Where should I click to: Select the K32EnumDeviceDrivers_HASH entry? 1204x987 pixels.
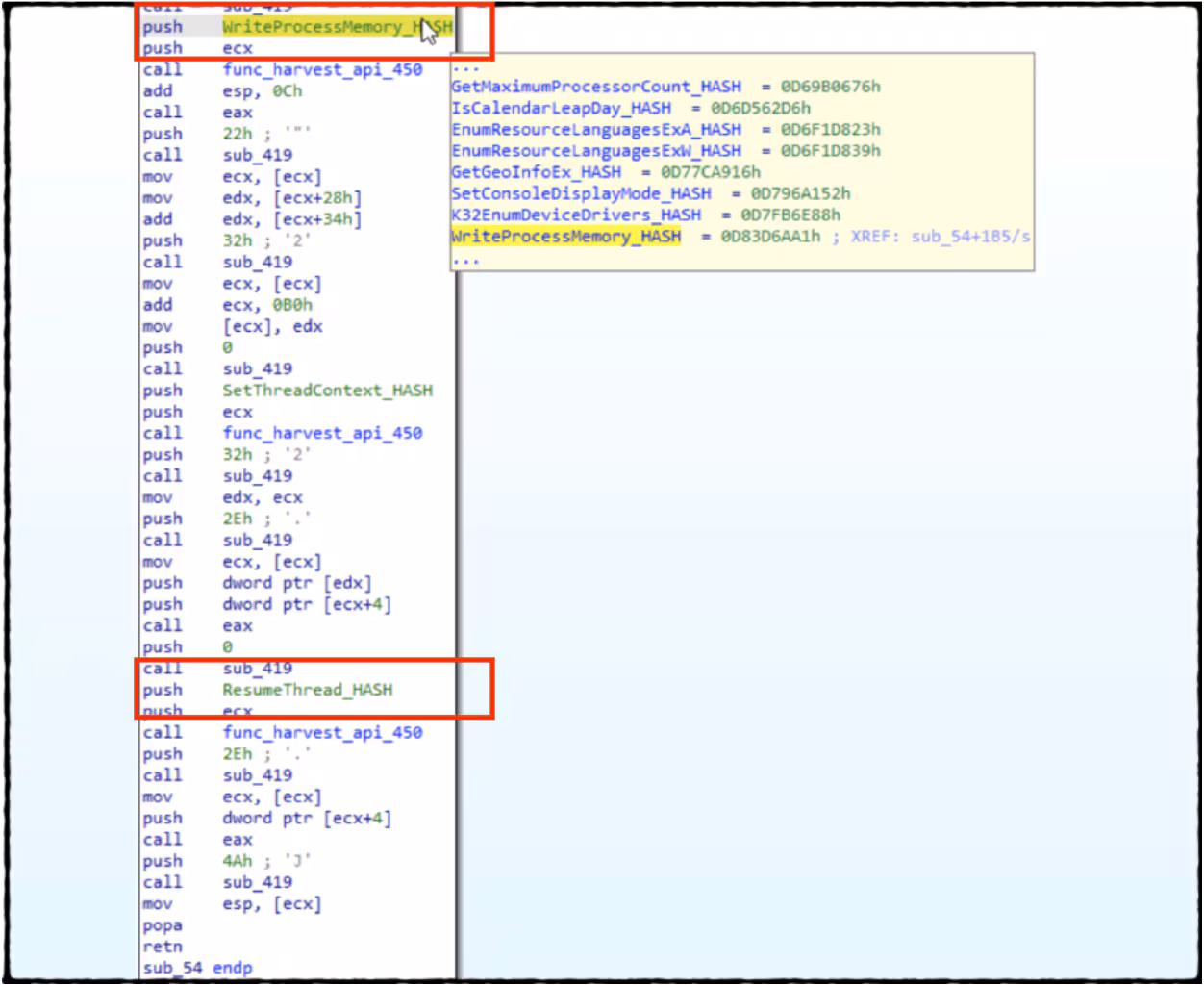click(575, 215)
